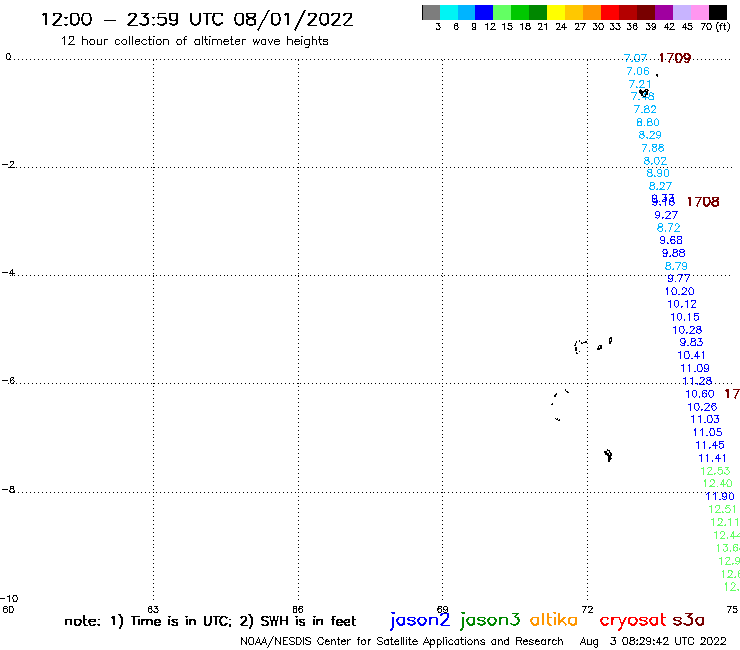Image resolution: width=740 pixels, height=650 pixels.
Task: Click wave height value '8.02'
Action: [655, 161]
